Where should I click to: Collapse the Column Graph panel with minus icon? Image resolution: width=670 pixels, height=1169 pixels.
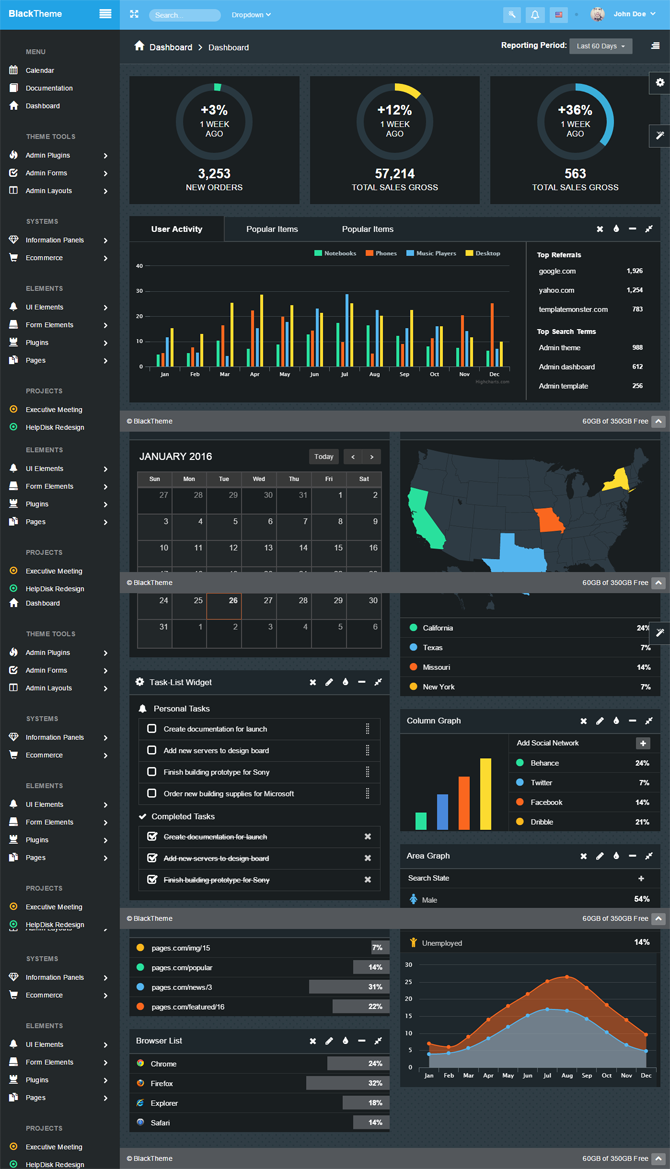pyautogui.click(x=632, y=721)
